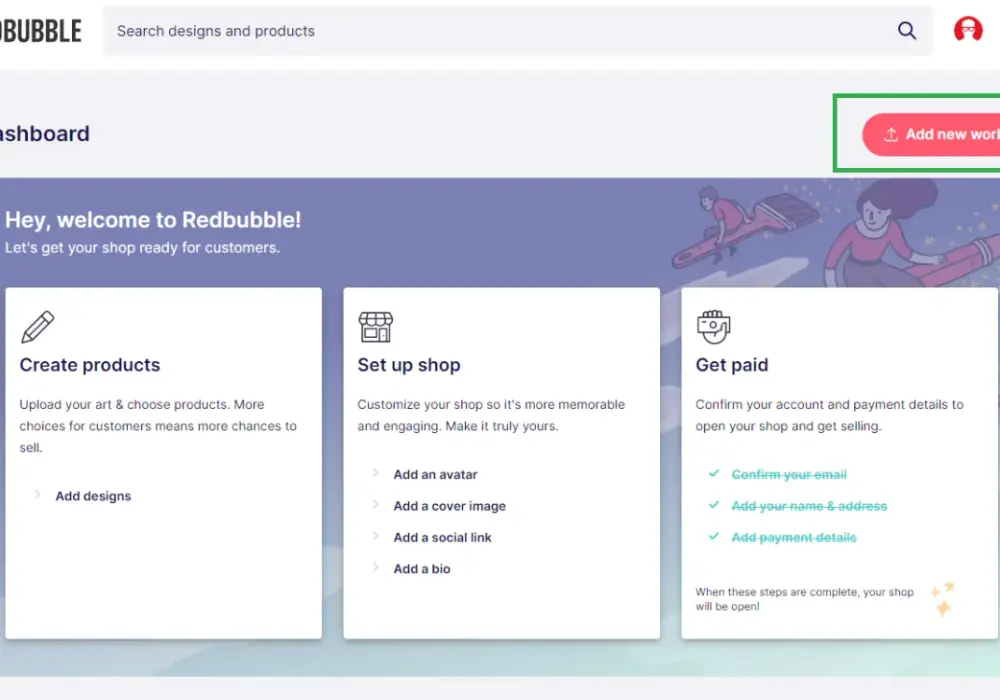Viewport: 1000px width, 700px height.
Task: Open the Add a cover image link
Action: (x=450, y=506)
